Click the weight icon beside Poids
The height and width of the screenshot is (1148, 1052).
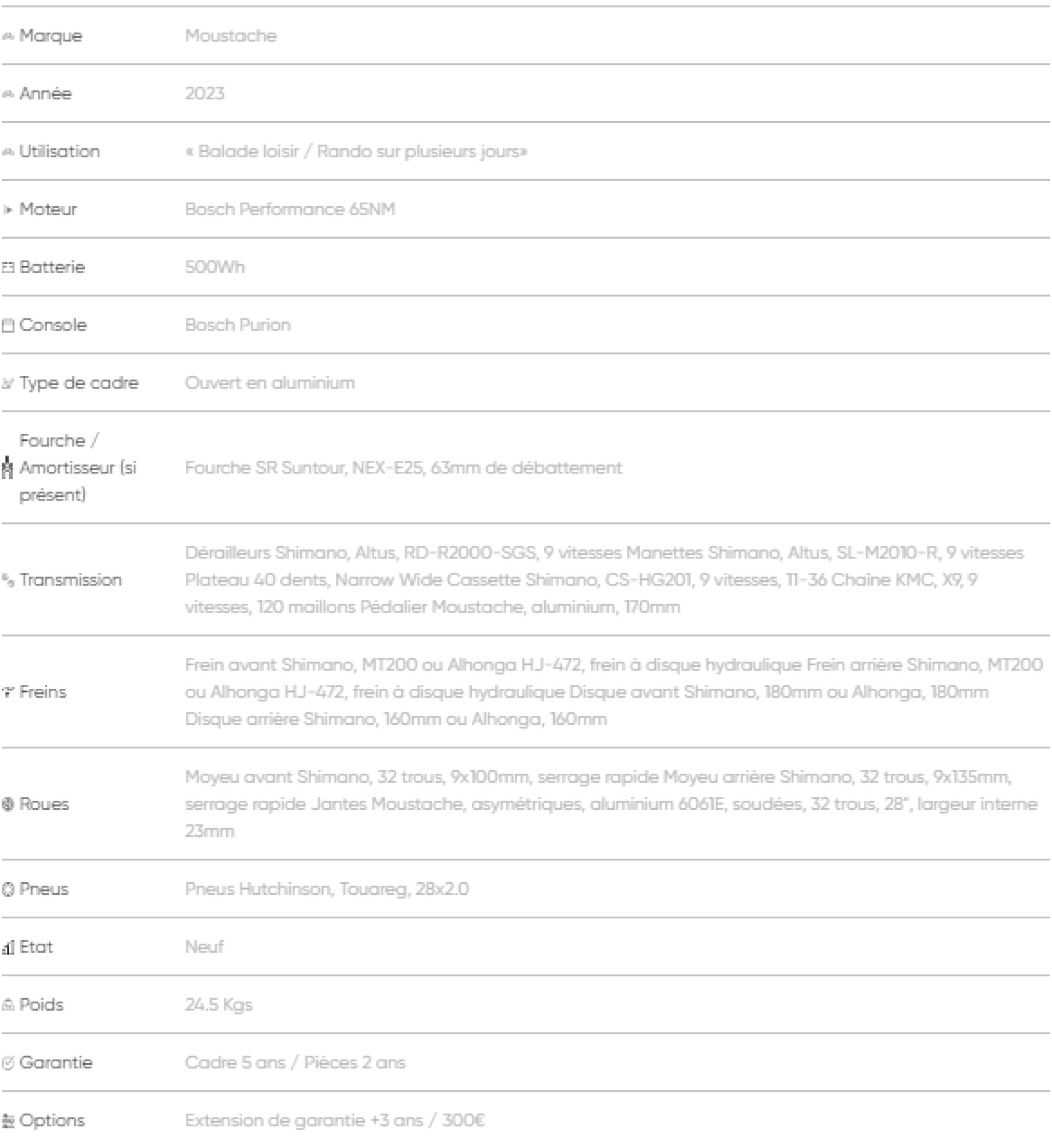coord(8,1005)
